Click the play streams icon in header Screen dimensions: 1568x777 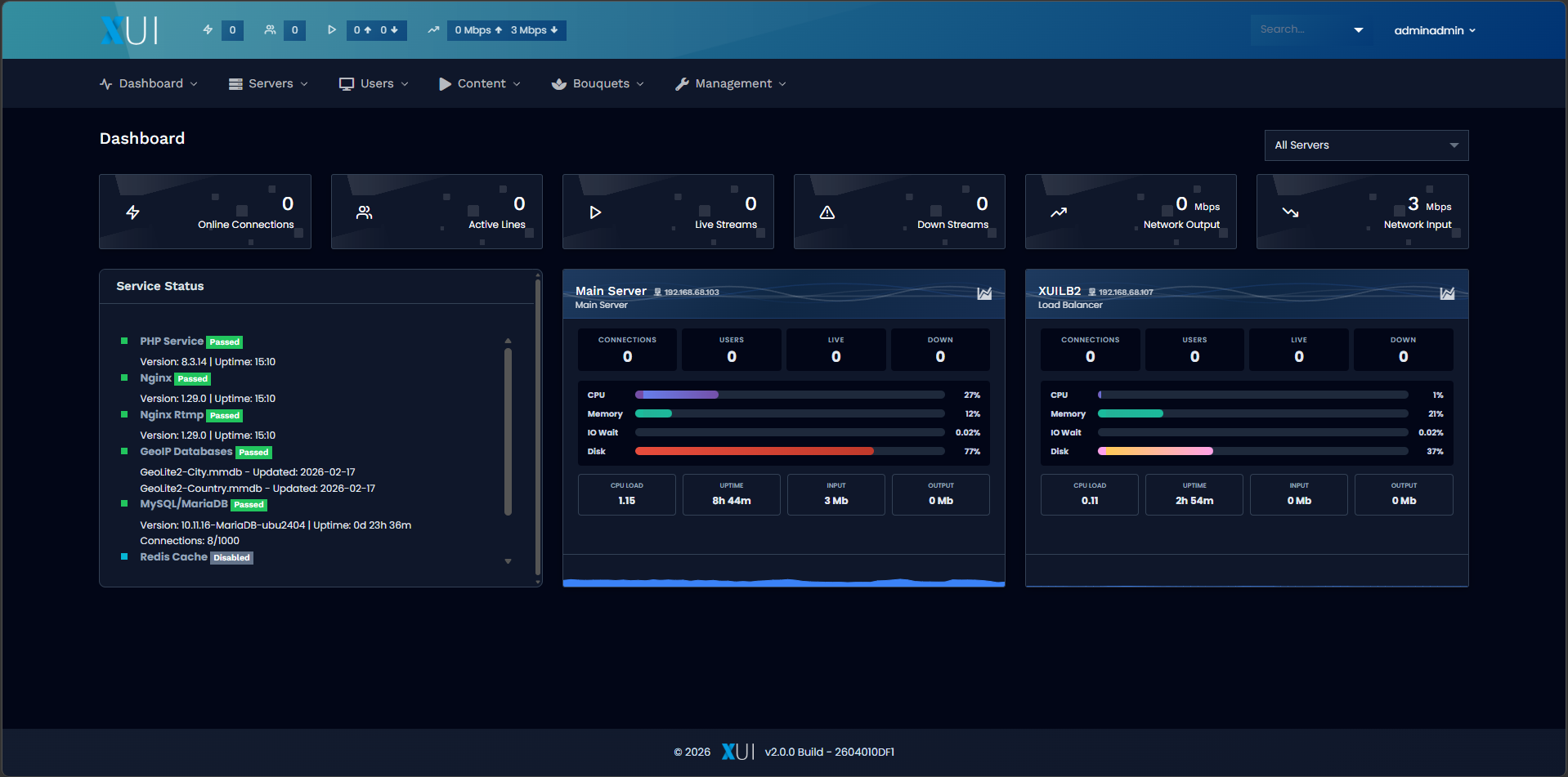[332, 29]
